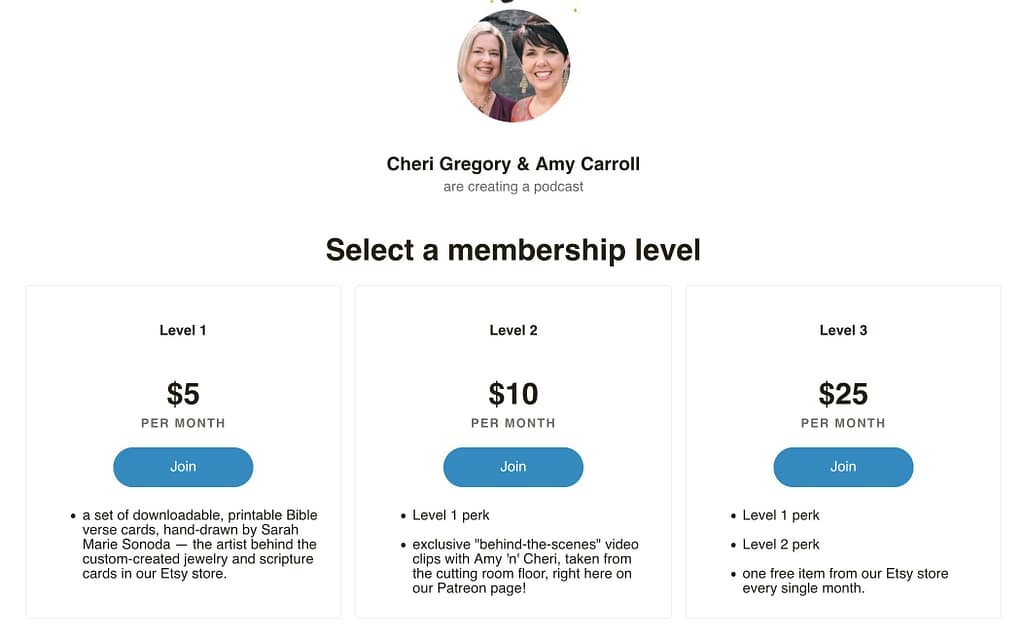Click the 'Select a membership level' heading

[513, 250]
